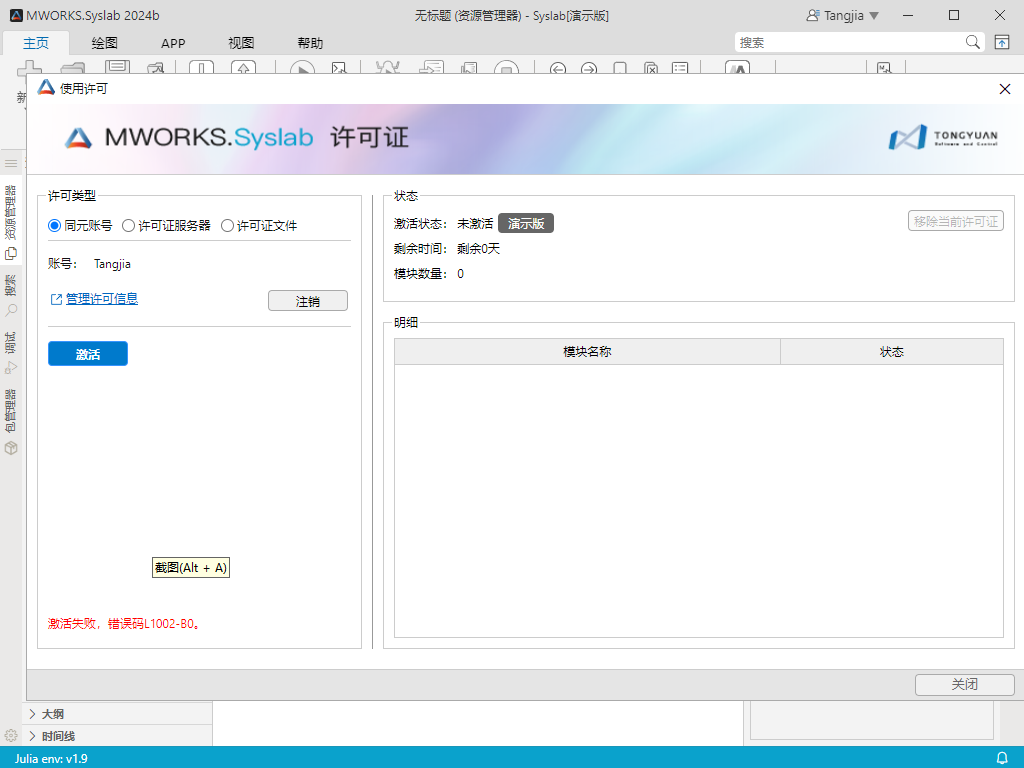Viewport: 1024px width, 768px height.
Task: Open the 调试 sidebar panel
Action: point(10,353)
